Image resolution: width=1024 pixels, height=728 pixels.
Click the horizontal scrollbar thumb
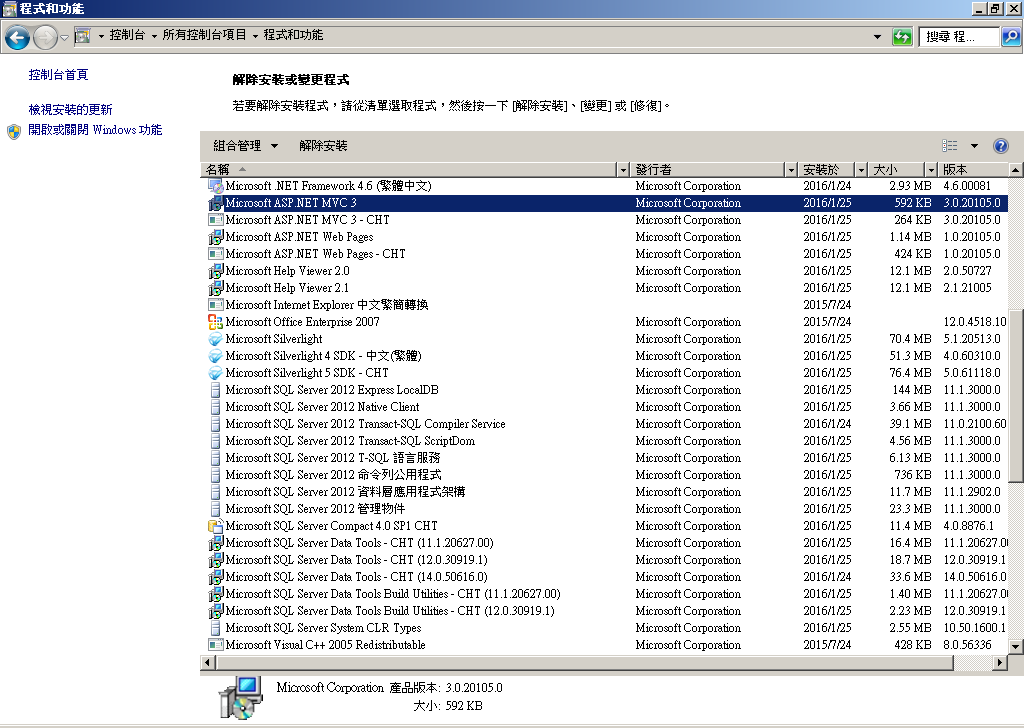click(584, 663)
